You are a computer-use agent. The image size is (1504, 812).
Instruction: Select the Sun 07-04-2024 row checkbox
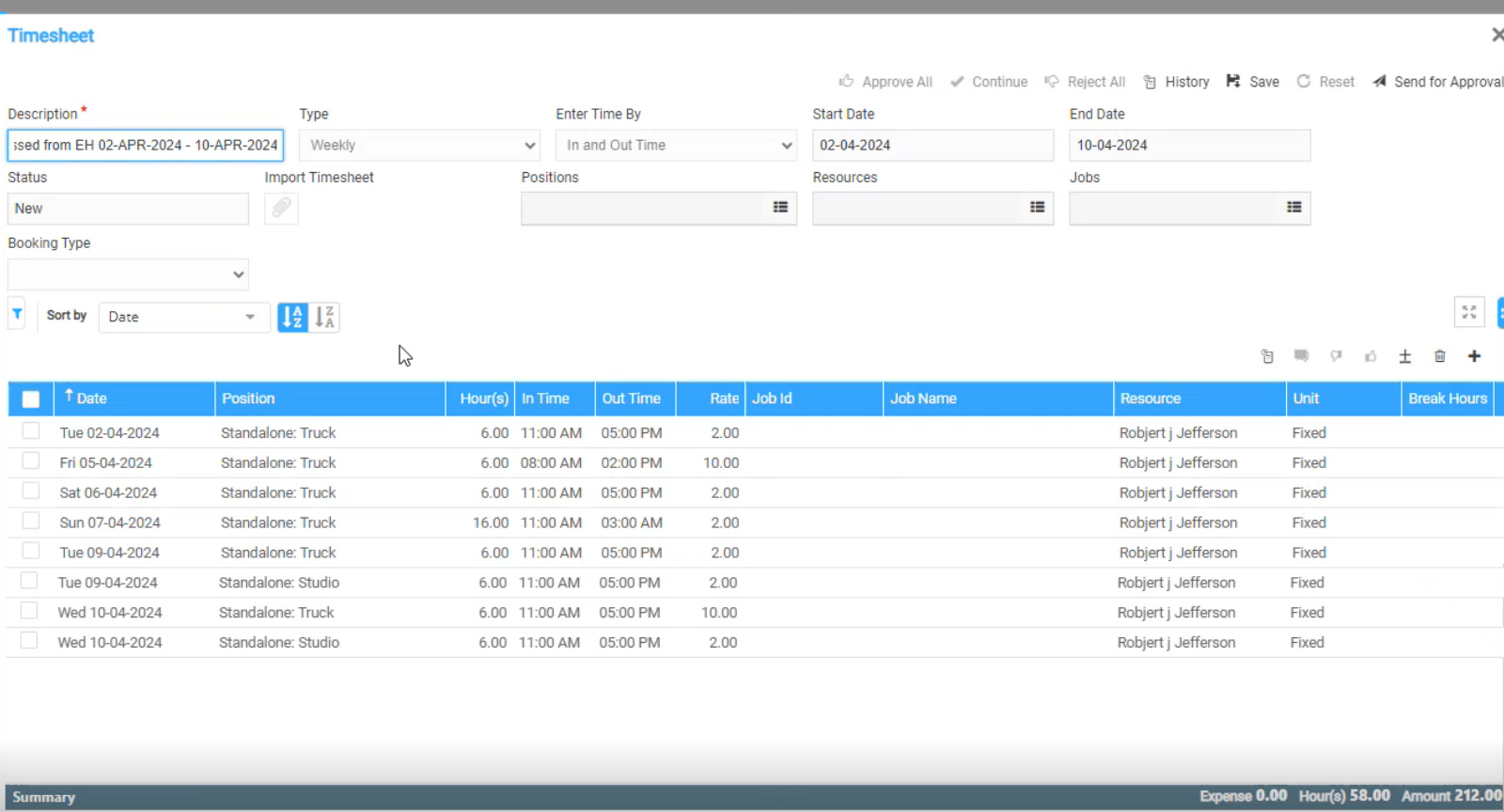point(31,521)
